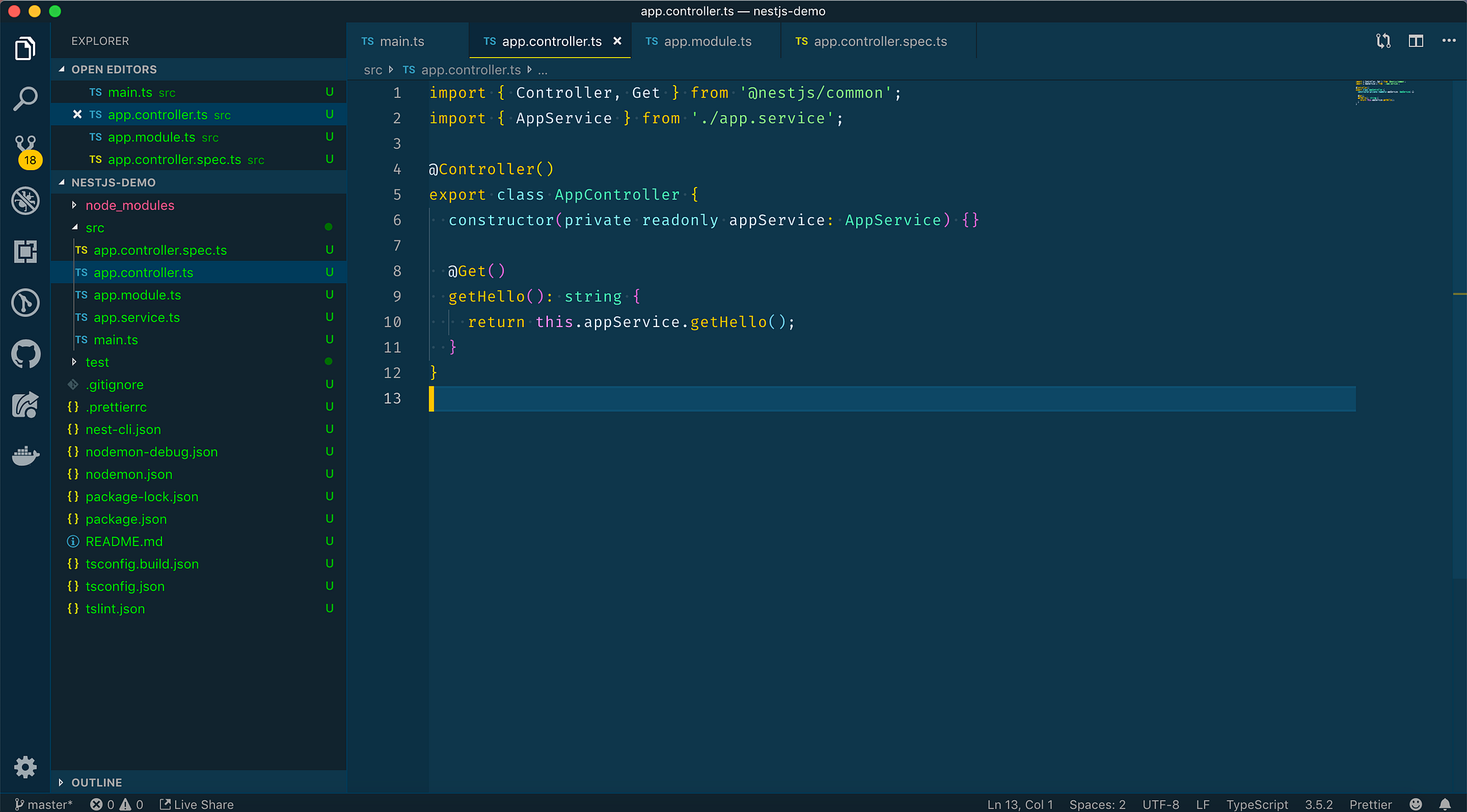The height and width of the screenshot is (812, 1467).
Task: Expand the OUTLINE section
Action: pos(96,783)
